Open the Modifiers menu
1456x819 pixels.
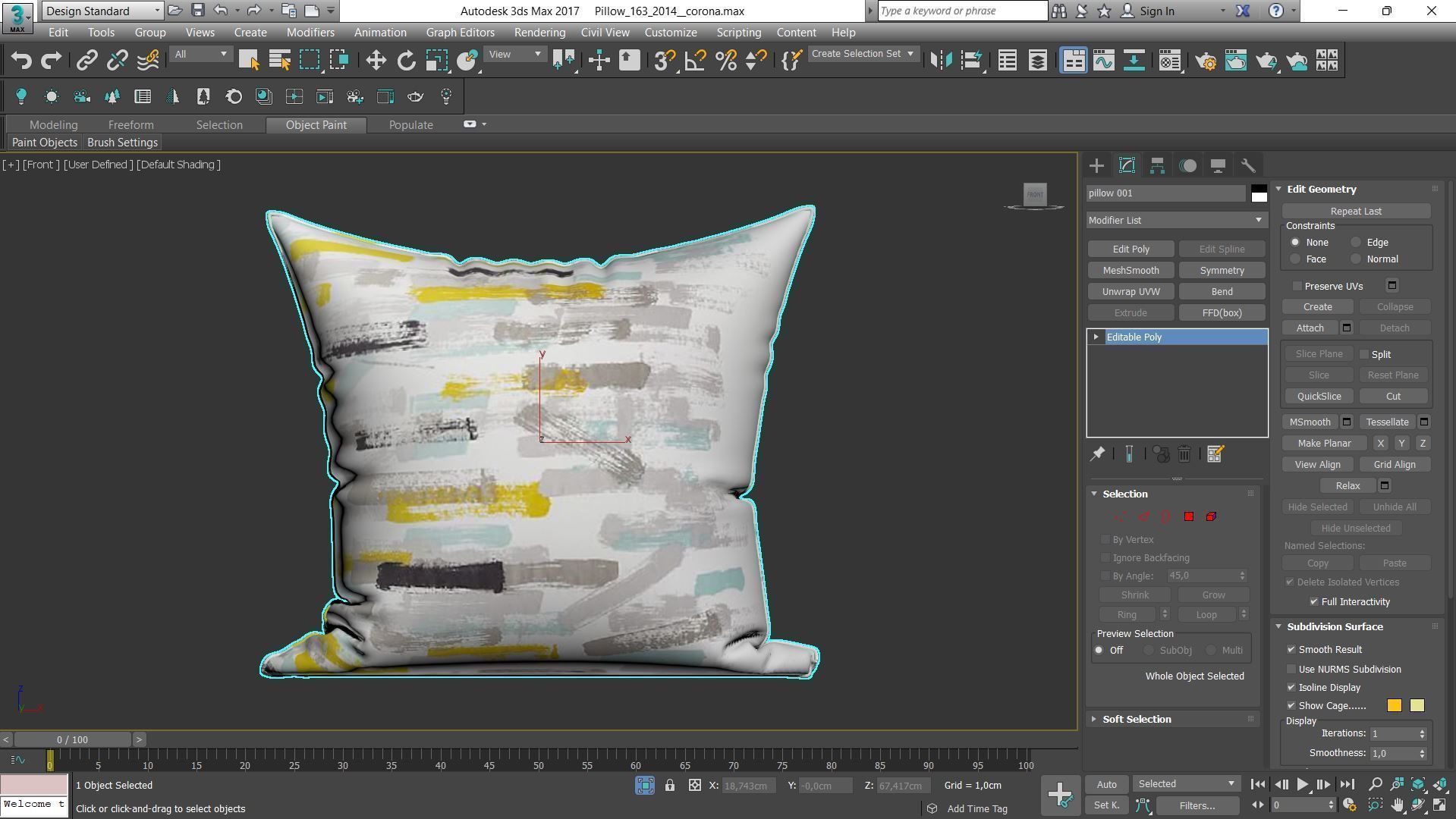[310, 33]
